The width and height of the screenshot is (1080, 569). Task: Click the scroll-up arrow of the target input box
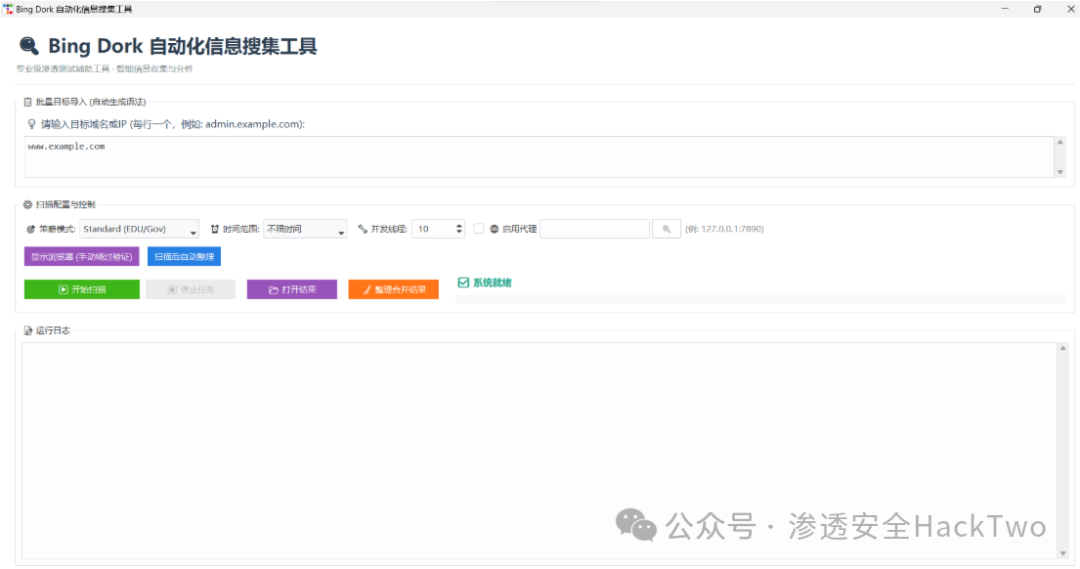pos(1060,142)
